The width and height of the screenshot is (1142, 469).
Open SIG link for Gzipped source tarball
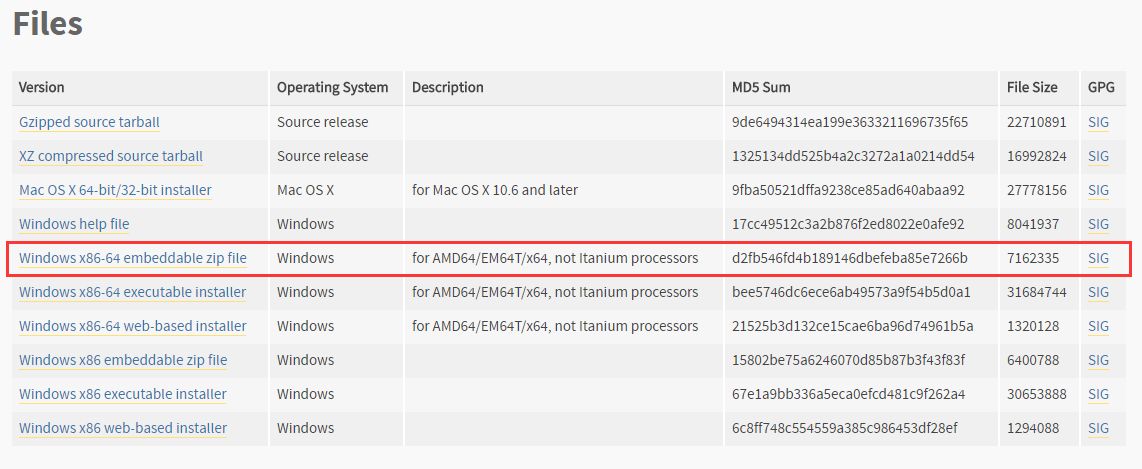click(x=1098, y=122)
